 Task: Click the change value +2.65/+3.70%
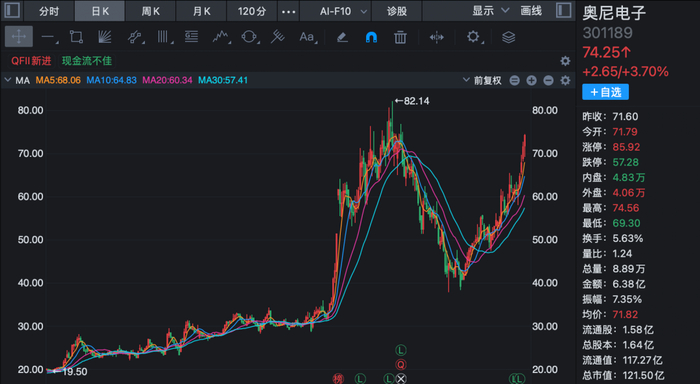tap(625, 71)
